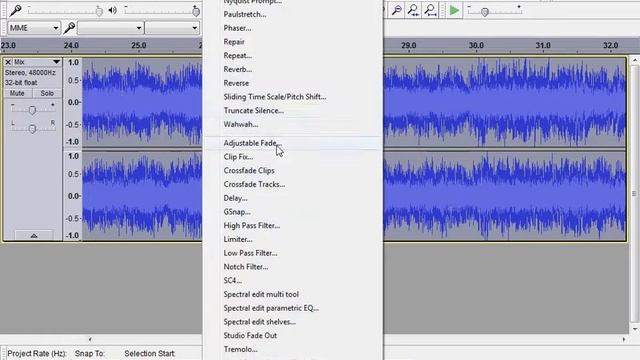Click the green Play-at-speed button

tap(454, 10)
